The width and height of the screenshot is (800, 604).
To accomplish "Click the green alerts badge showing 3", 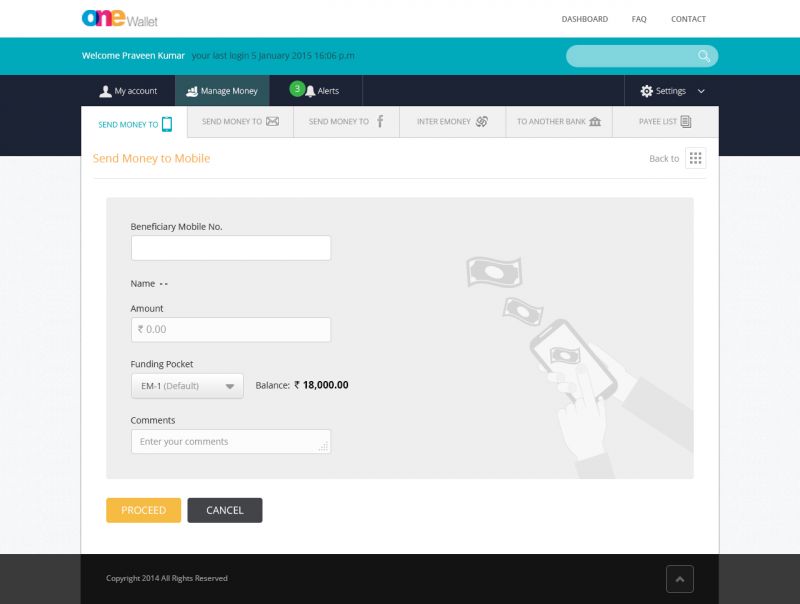I will tap(297, 89).
